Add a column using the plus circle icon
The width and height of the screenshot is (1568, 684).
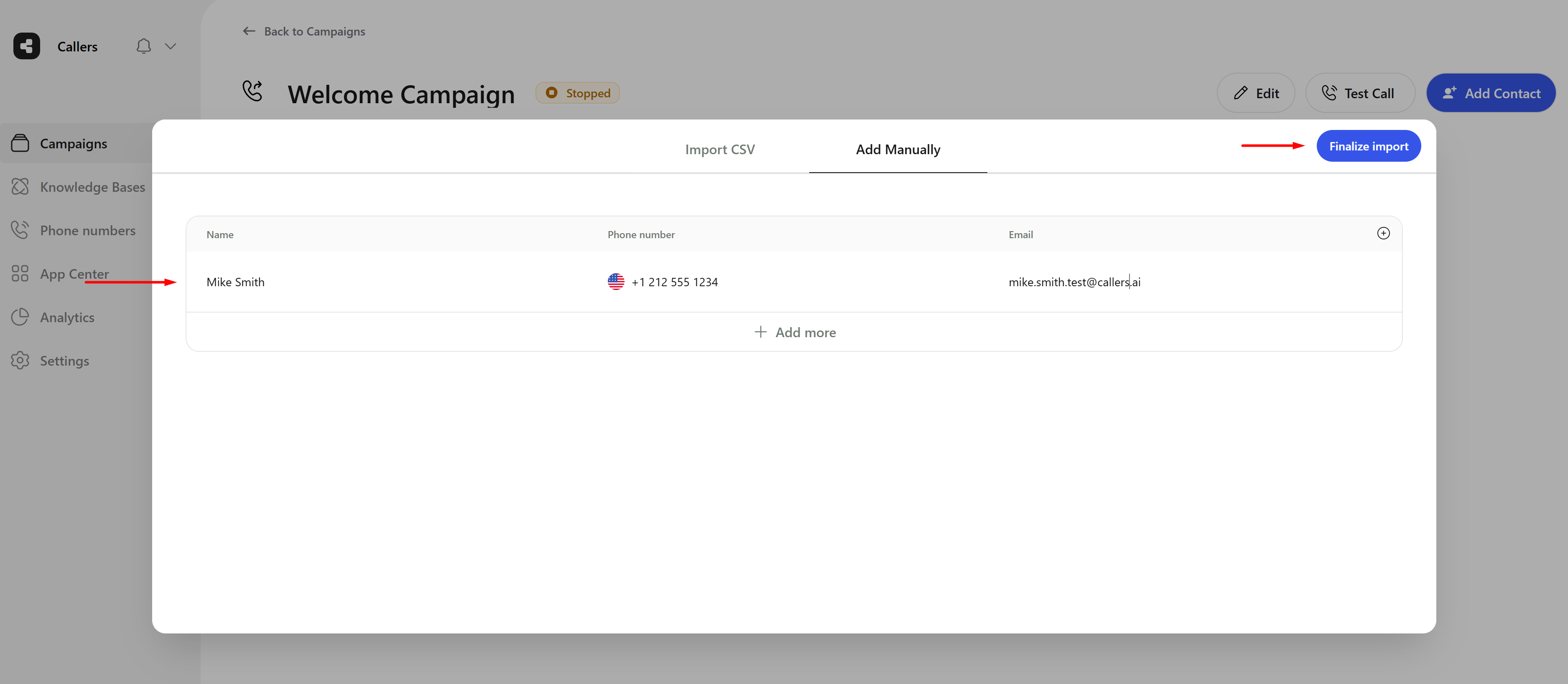(1383, 234)
